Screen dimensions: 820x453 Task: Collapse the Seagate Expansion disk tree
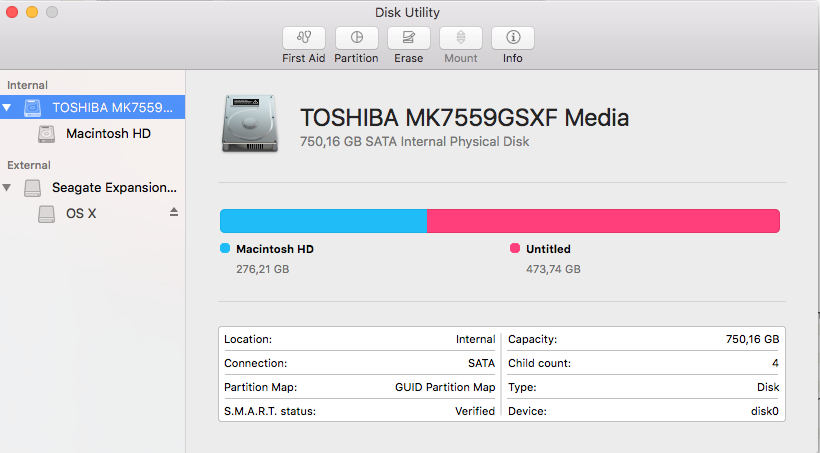pos(8,187)
